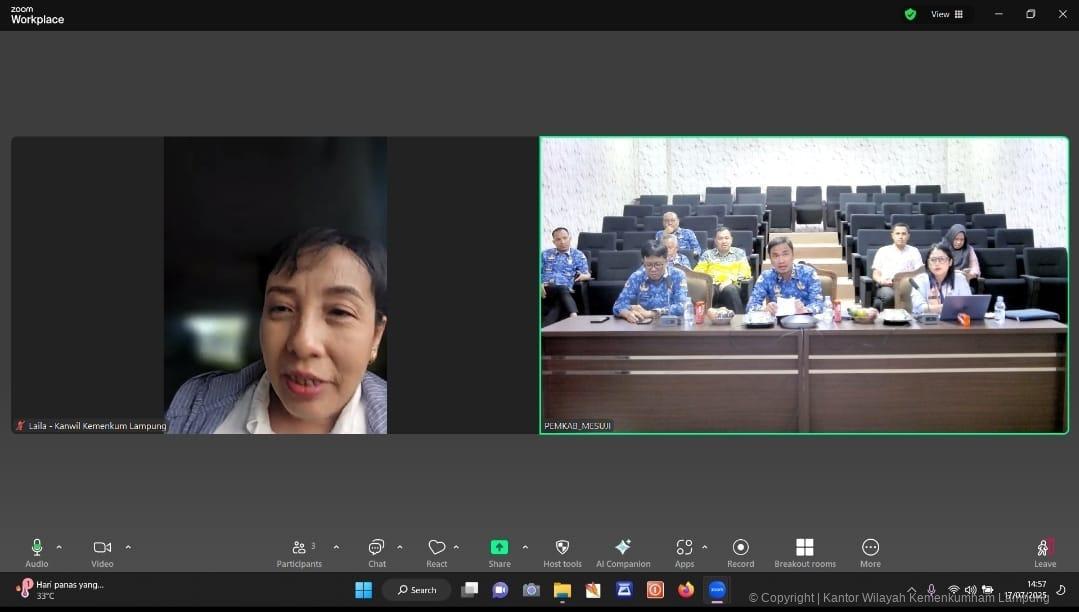Open the Apps panel
Screen dimensions: 1079x612
click(x=684, y=548)
